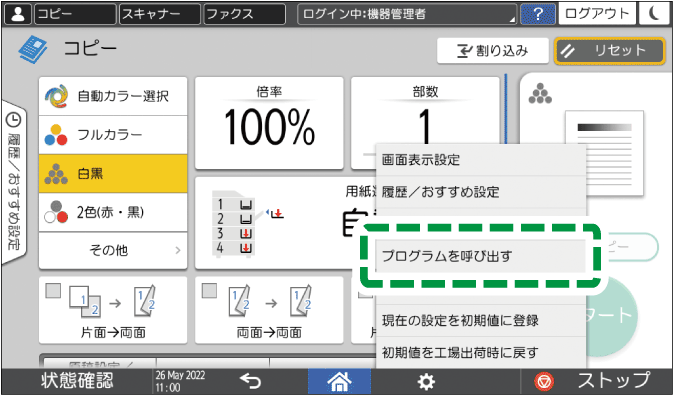Open the 履歴/おすすめ設定 side tab
The width and height of the screenshot is (676, 396).
14,182
